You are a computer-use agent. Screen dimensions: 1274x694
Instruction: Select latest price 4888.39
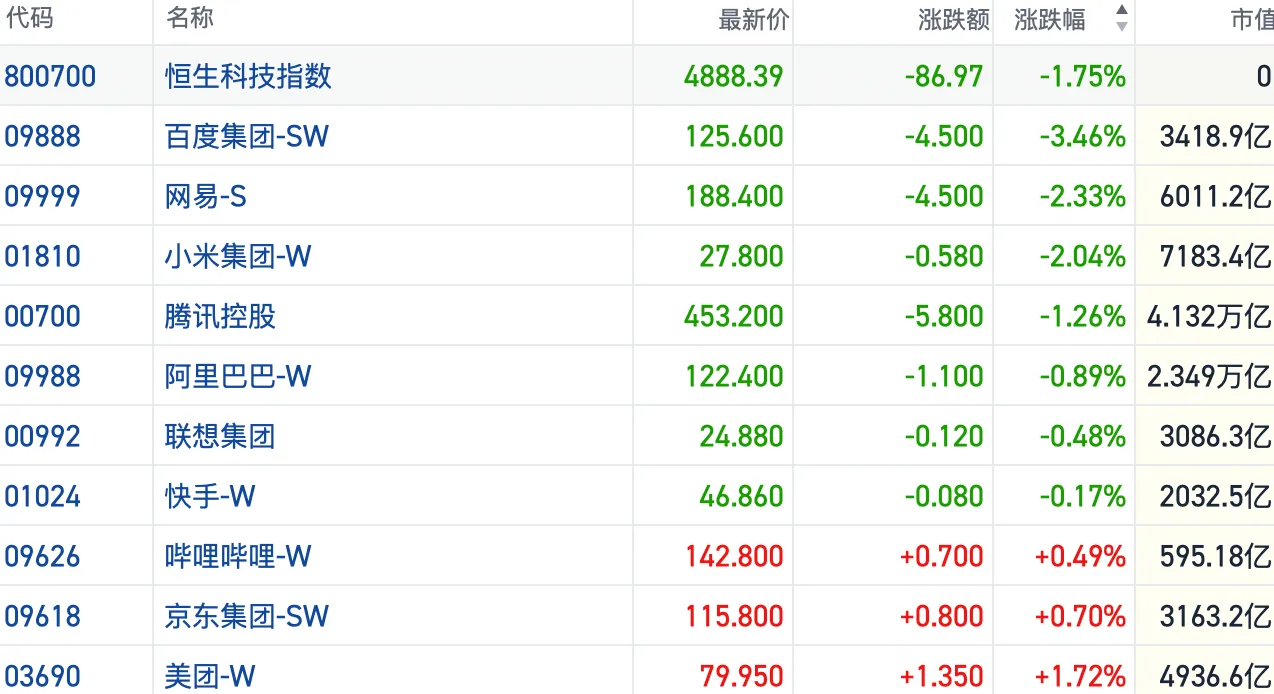[734, 76]
